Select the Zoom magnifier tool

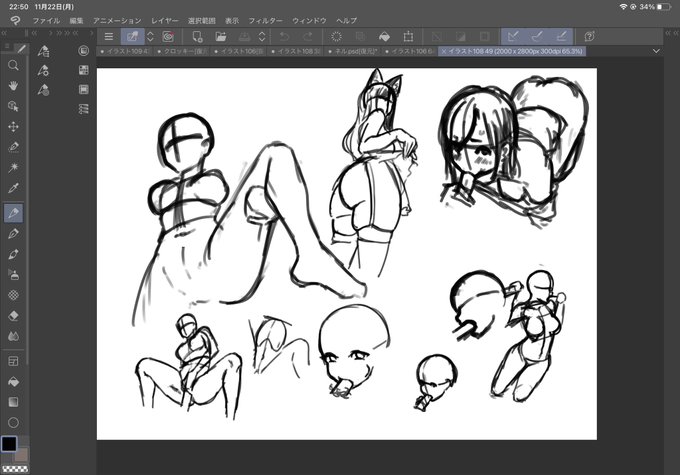tap(13, 65)
